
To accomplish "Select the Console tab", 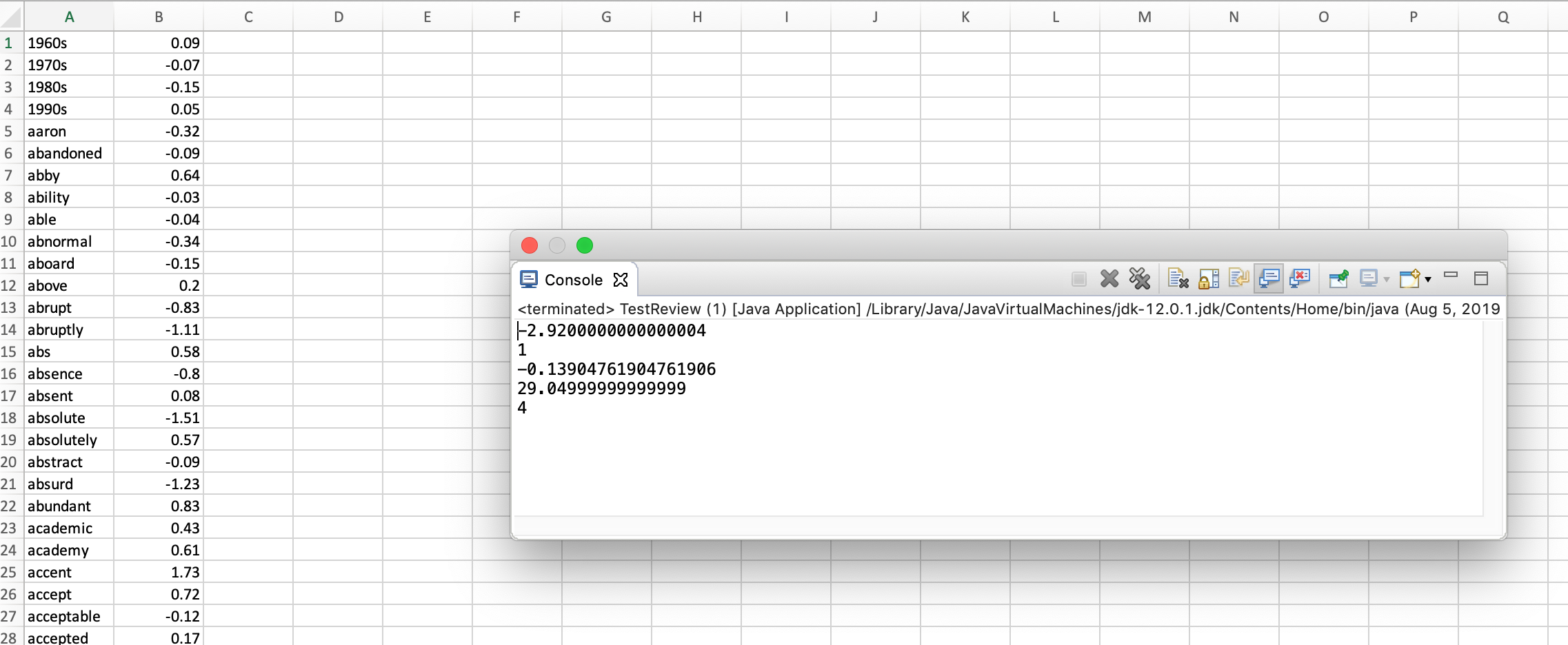I will [573, 280].
